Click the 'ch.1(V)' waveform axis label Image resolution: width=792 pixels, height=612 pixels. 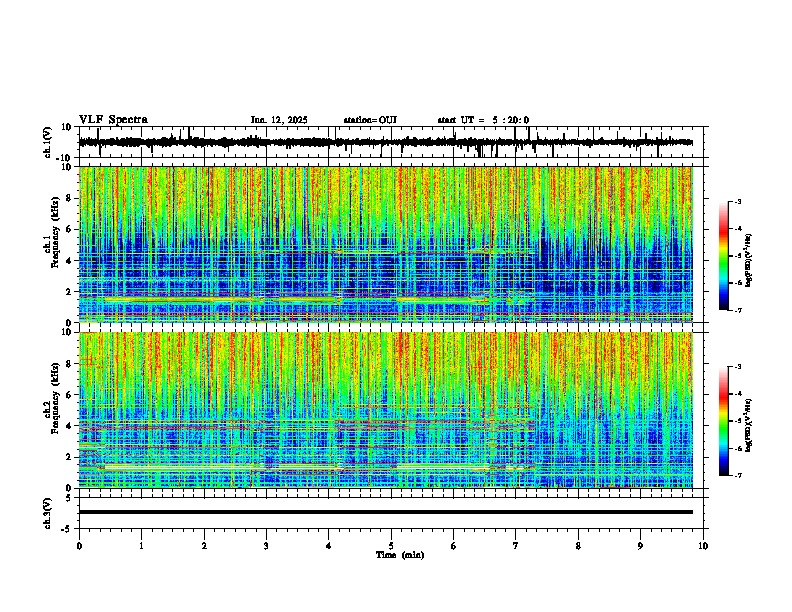point(48,142)
